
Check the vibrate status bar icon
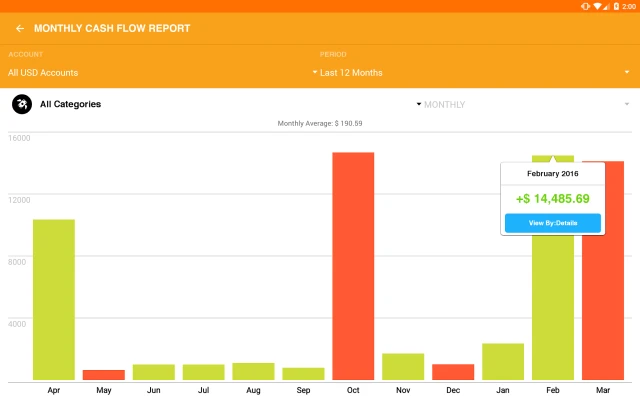585,6
